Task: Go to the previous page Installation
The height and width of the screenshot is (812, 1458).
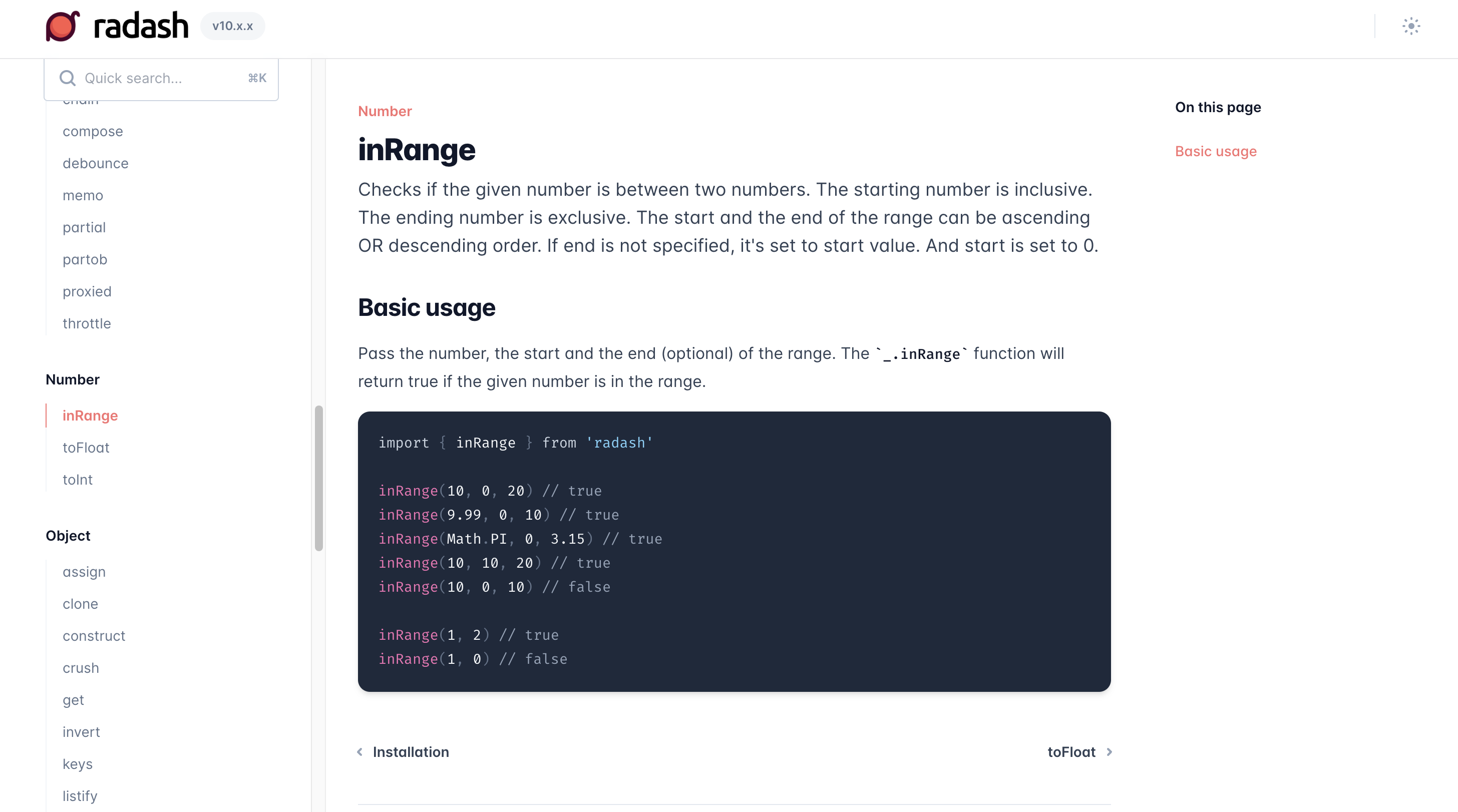Action: (x=411, y=751)
